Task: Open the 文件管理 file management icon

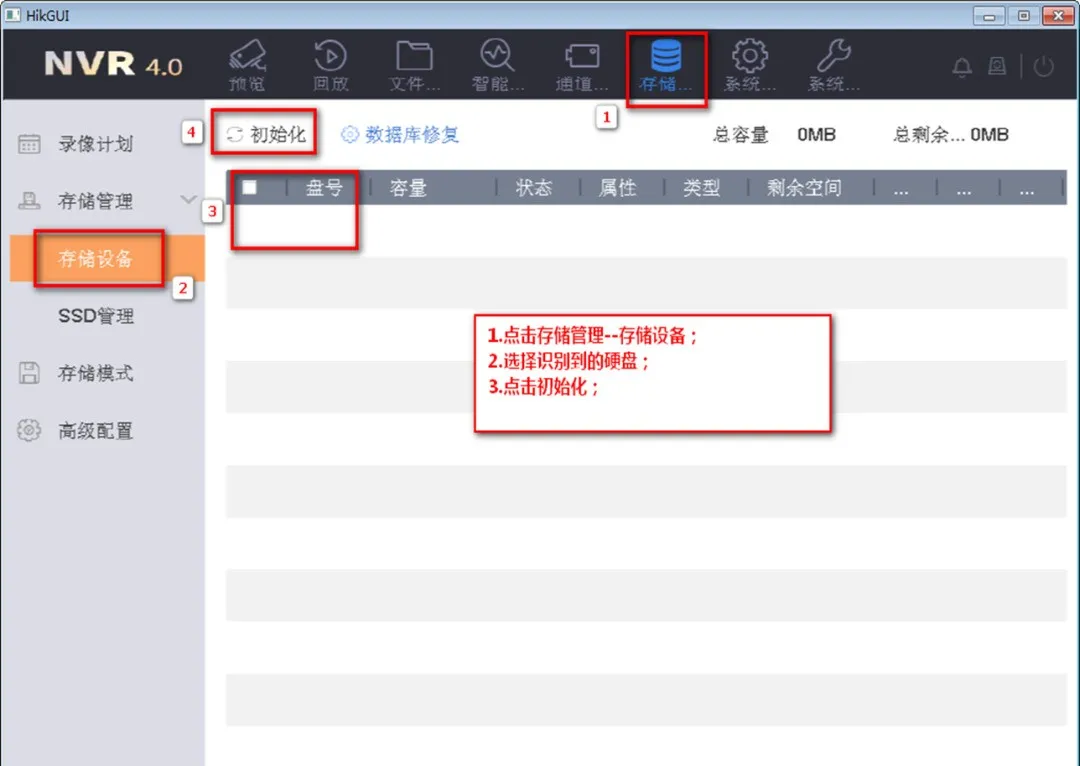Action: click(414, 63)
